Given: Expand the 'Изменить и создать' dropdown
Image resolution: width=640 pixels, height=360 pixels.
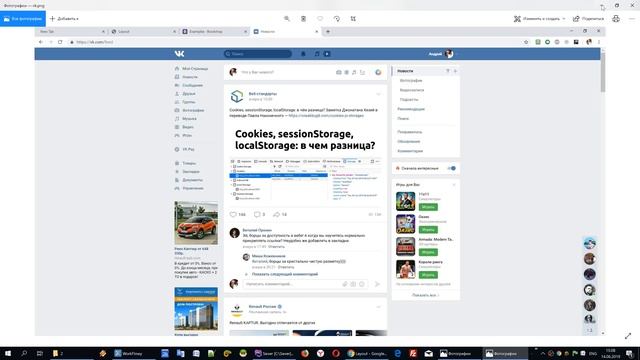Looking at the screenshot, I should click(540, 19).
